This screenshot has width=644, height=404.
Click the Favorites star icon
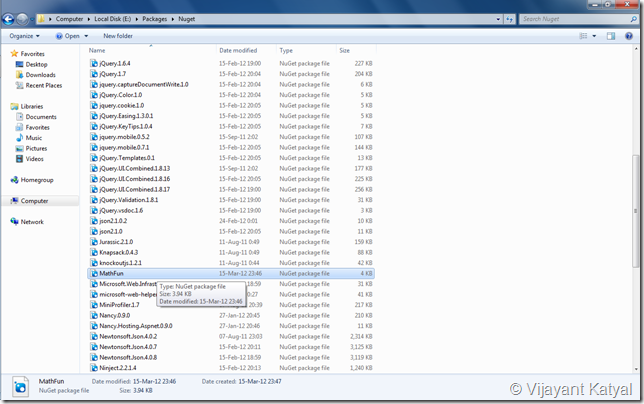pyautogui.click(x=14, y=54)
